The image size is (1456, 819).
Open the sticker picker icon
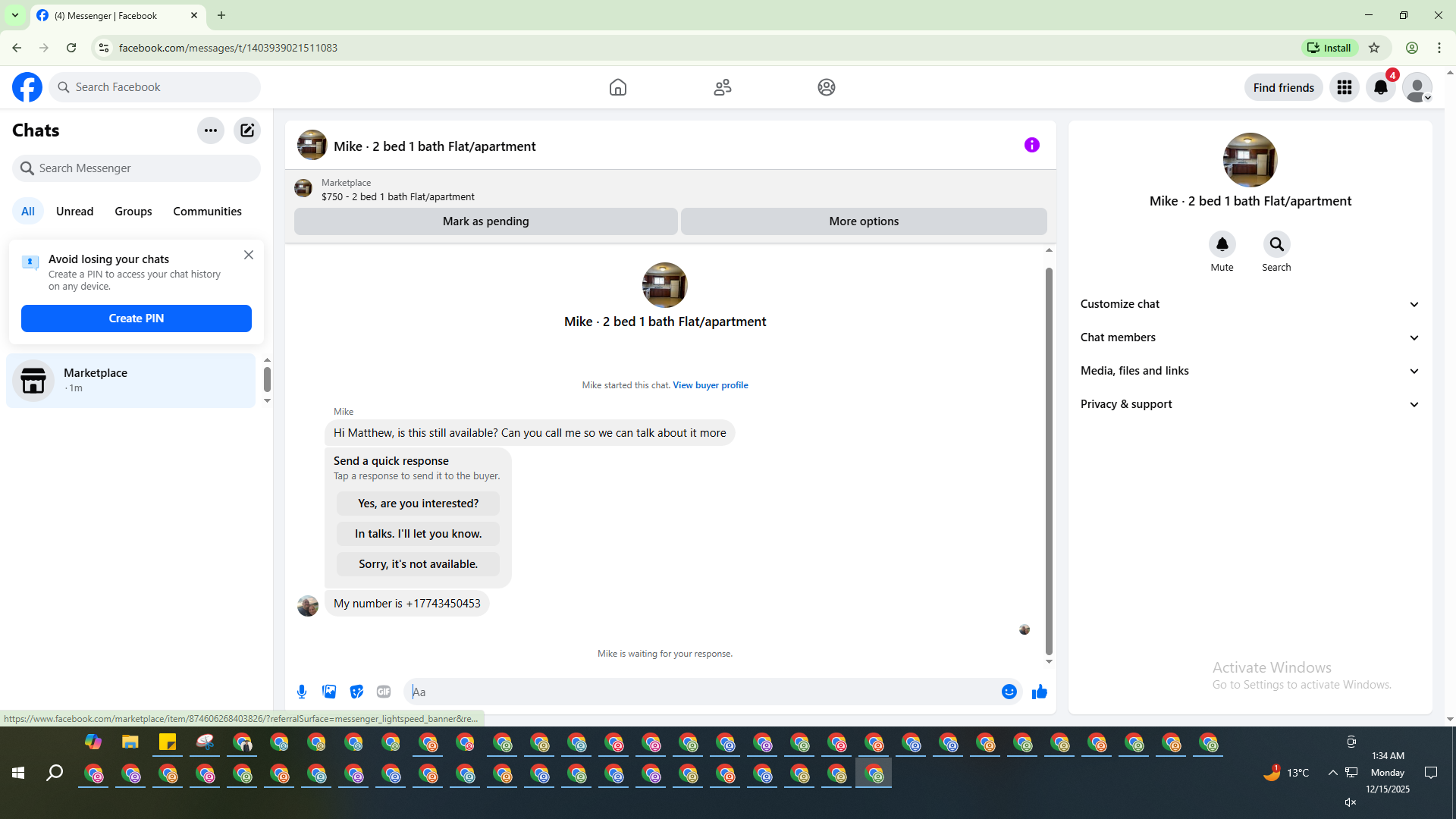click(x=356, y=692)
